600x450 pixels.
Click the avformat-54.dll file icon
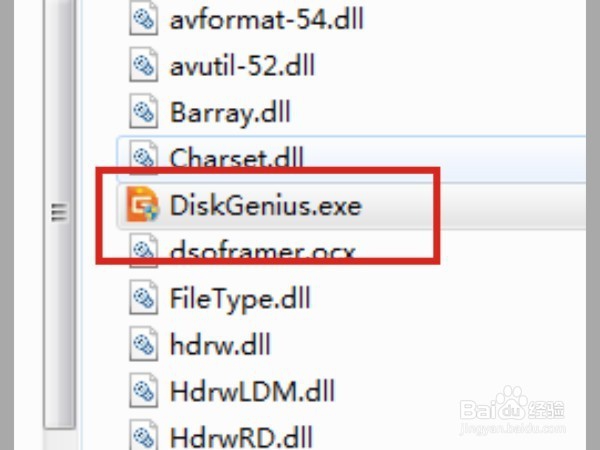click(143, 19)
